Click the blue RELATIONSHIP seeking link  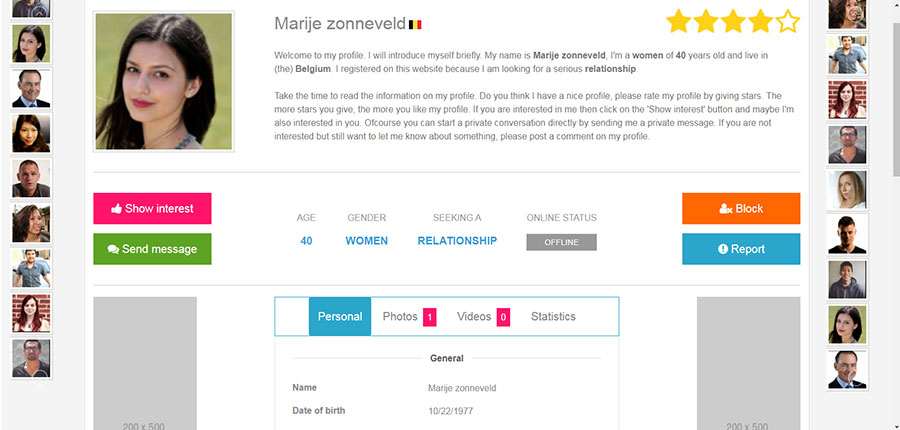(x=457, y=241)
